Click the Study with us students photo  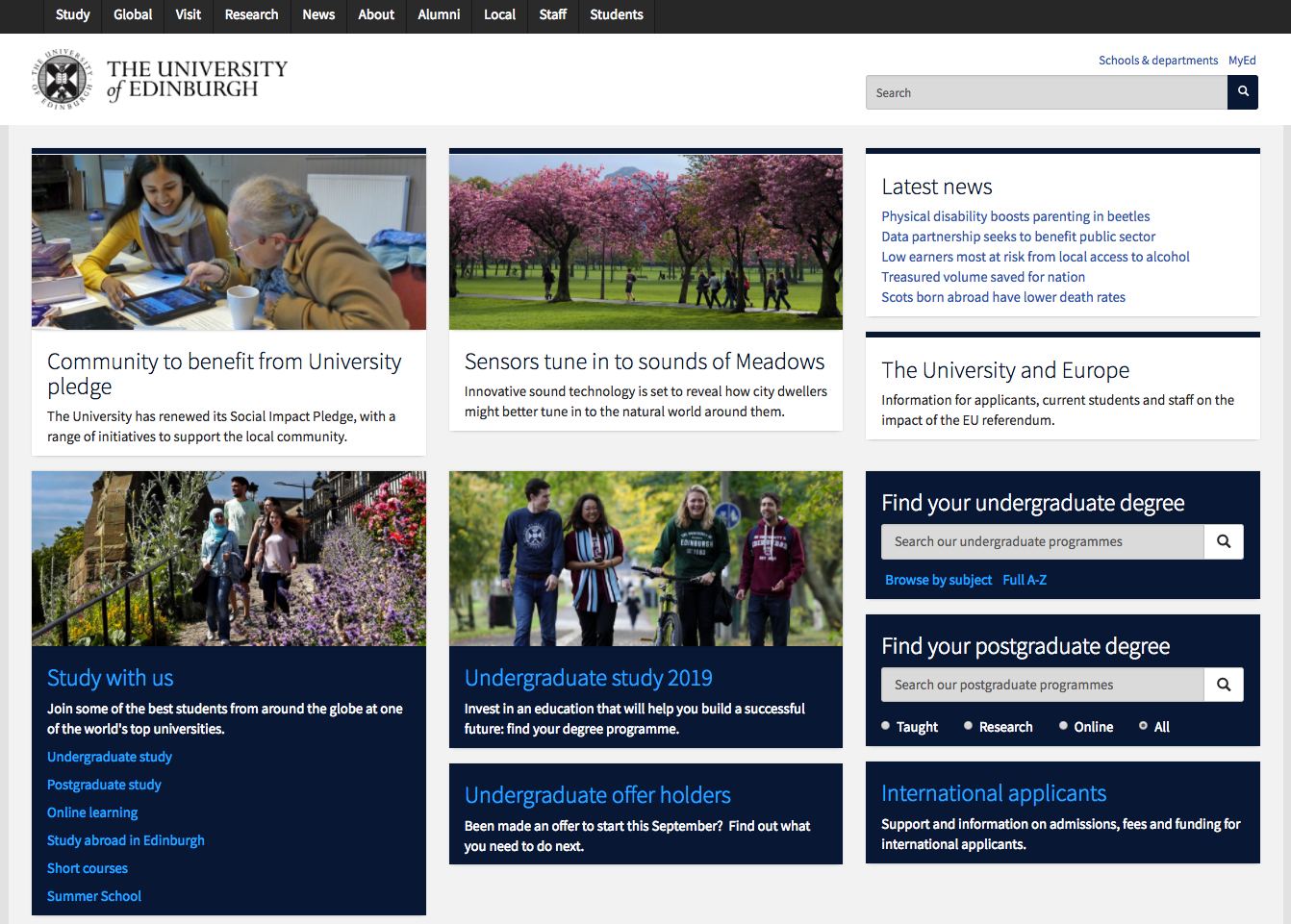229,559
